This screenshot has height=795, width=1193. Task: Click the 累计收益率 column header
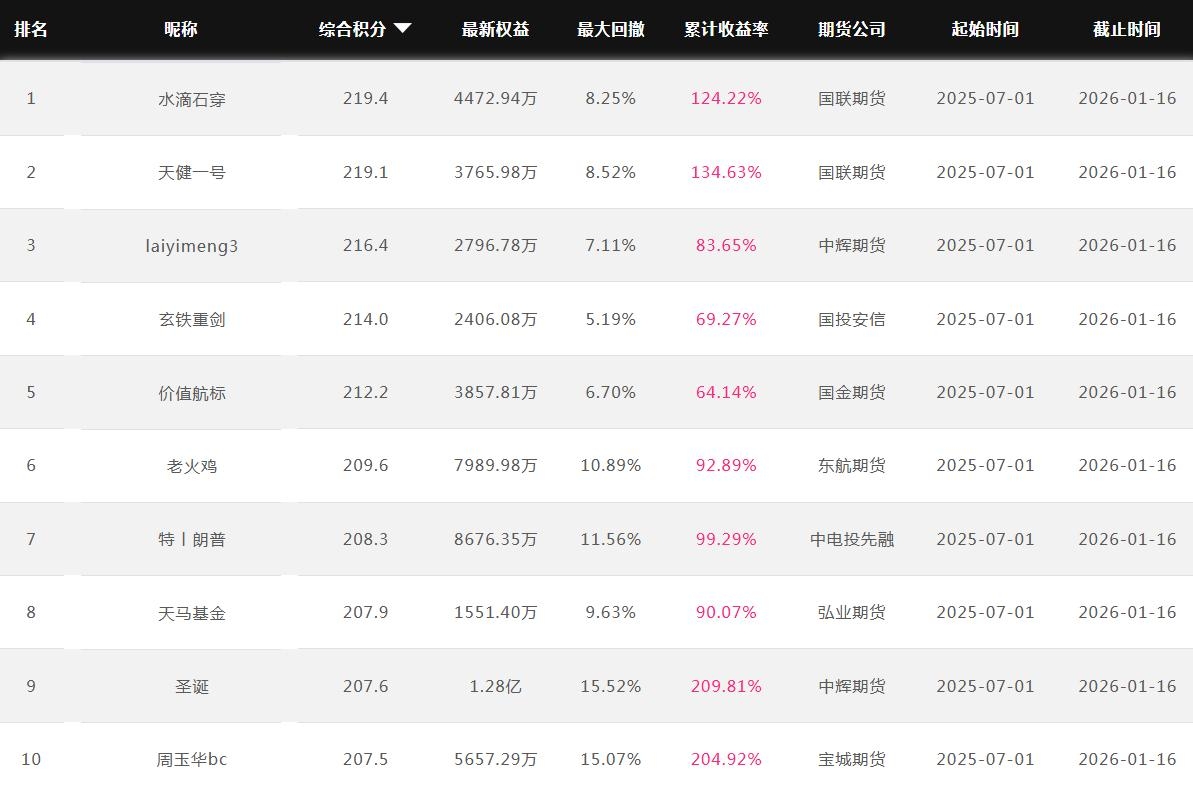pyautogui.click(x=726, y=29)
